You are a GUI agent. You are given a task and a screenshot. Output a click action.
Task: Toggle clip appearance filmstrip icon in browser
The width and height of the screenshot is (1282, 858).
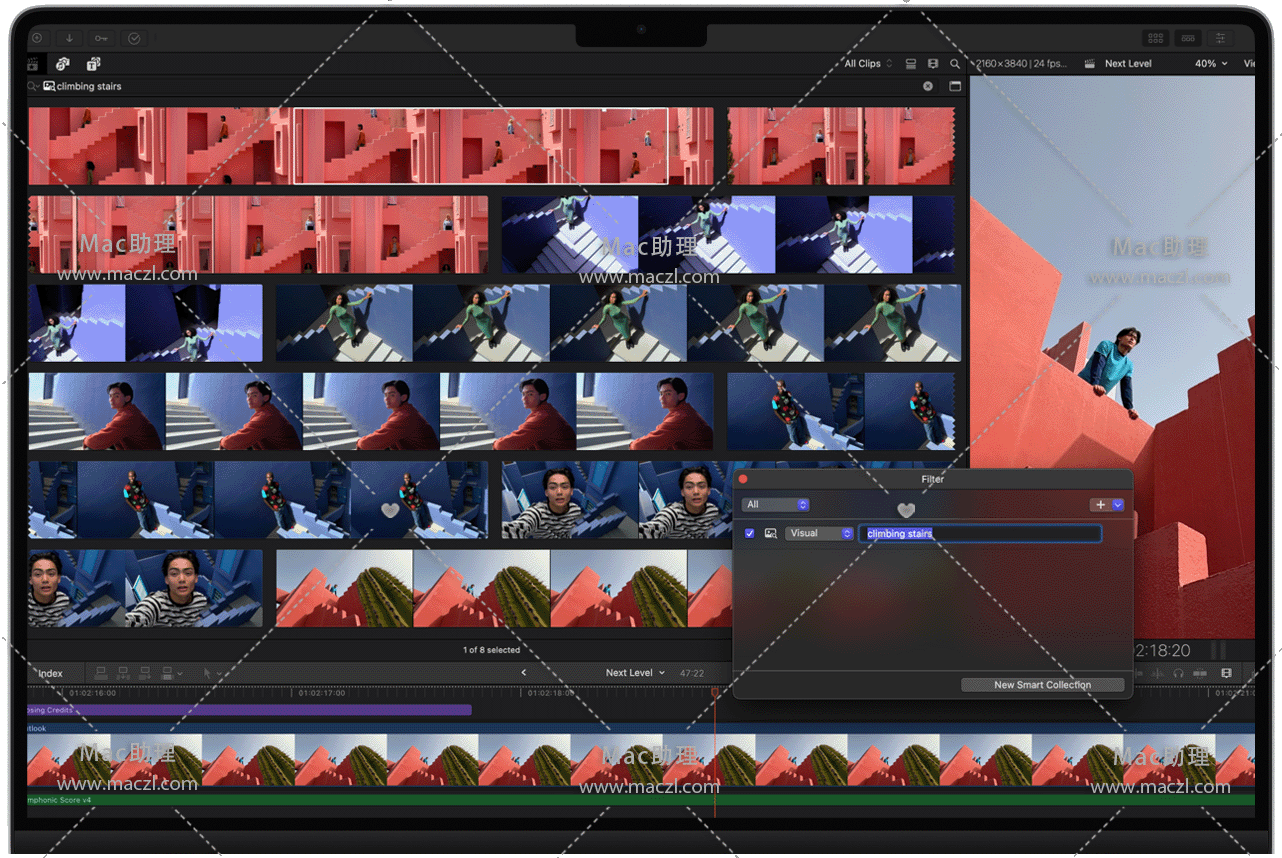click(x=933, y=64)
